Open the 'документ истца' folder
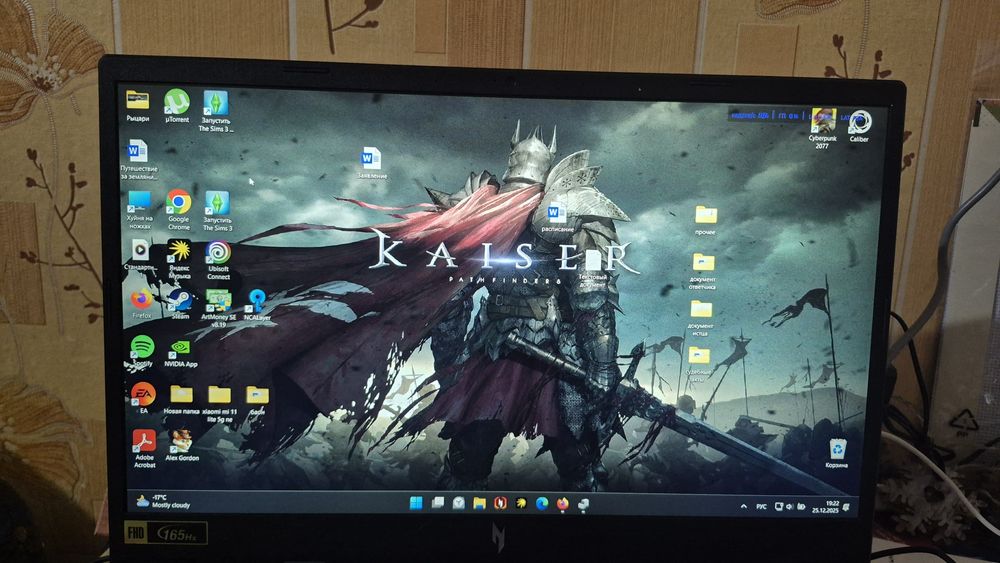This screenshot has width=1000, height=563. point(701,319)
